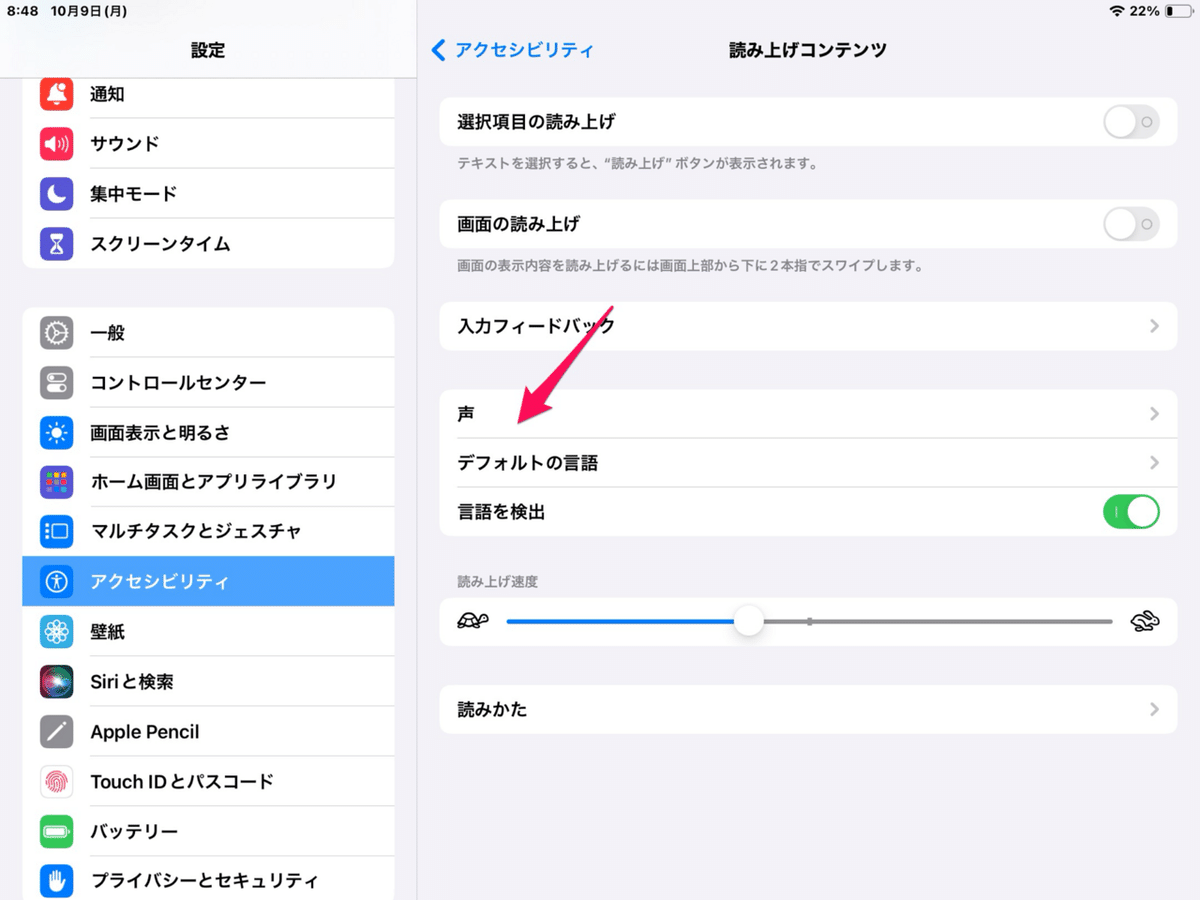Select 一般 in settings sidebar

tap(208, 333)
